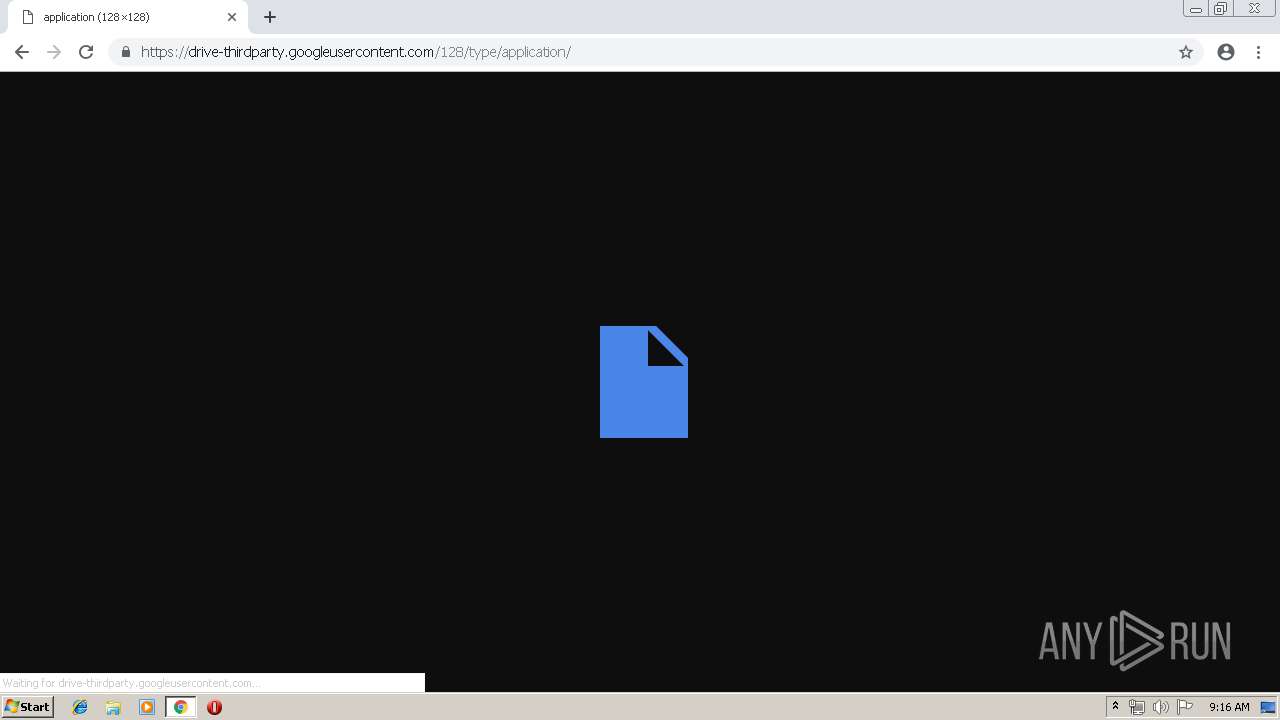Open the Windows Start menu
The height and width of the screenshot is (720, 1280).
pos(27,707)
